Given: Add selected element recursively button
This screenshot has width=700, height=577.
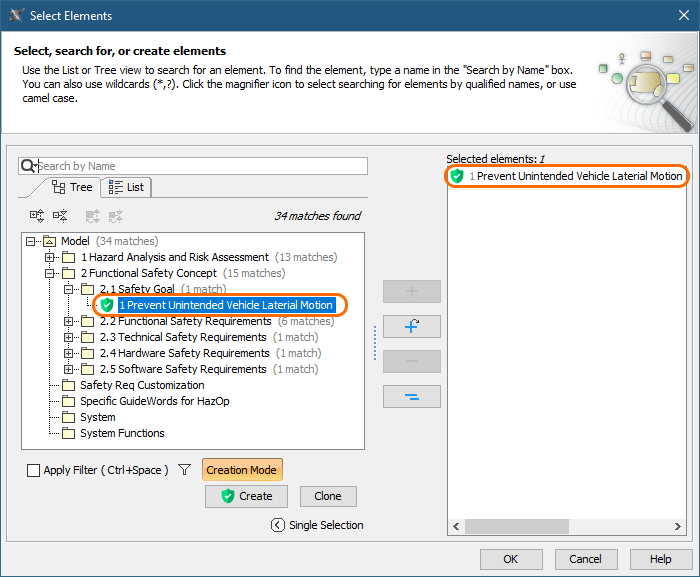Looking at the screenshot, I should 412,326.
